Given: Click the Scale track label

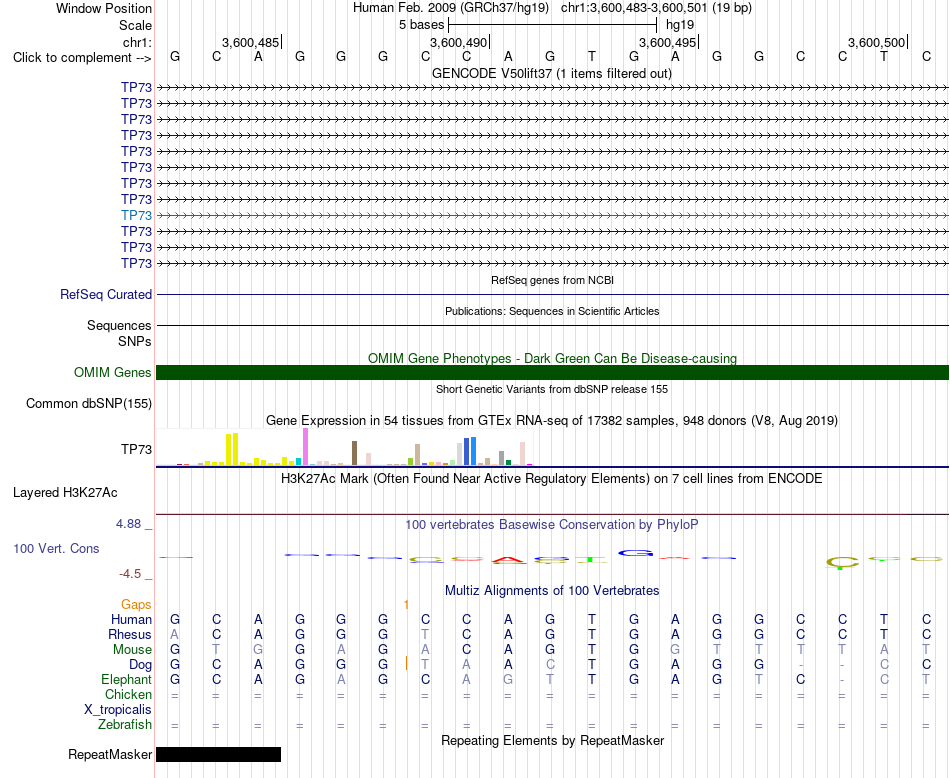Looking at the screenshot, I should pos(135,25).
